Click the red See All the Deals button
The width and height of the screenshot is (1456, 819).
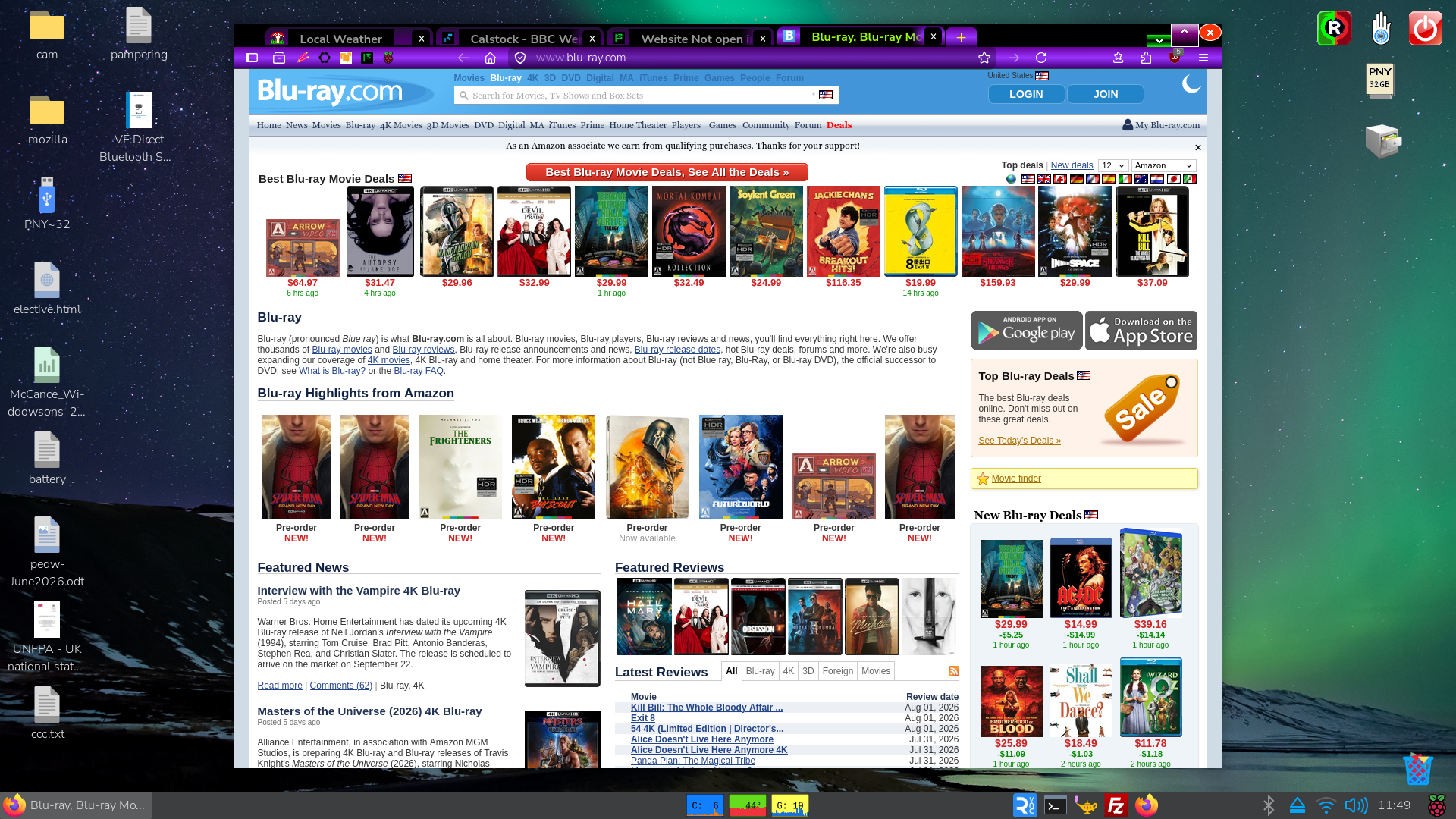coord(667,172)
